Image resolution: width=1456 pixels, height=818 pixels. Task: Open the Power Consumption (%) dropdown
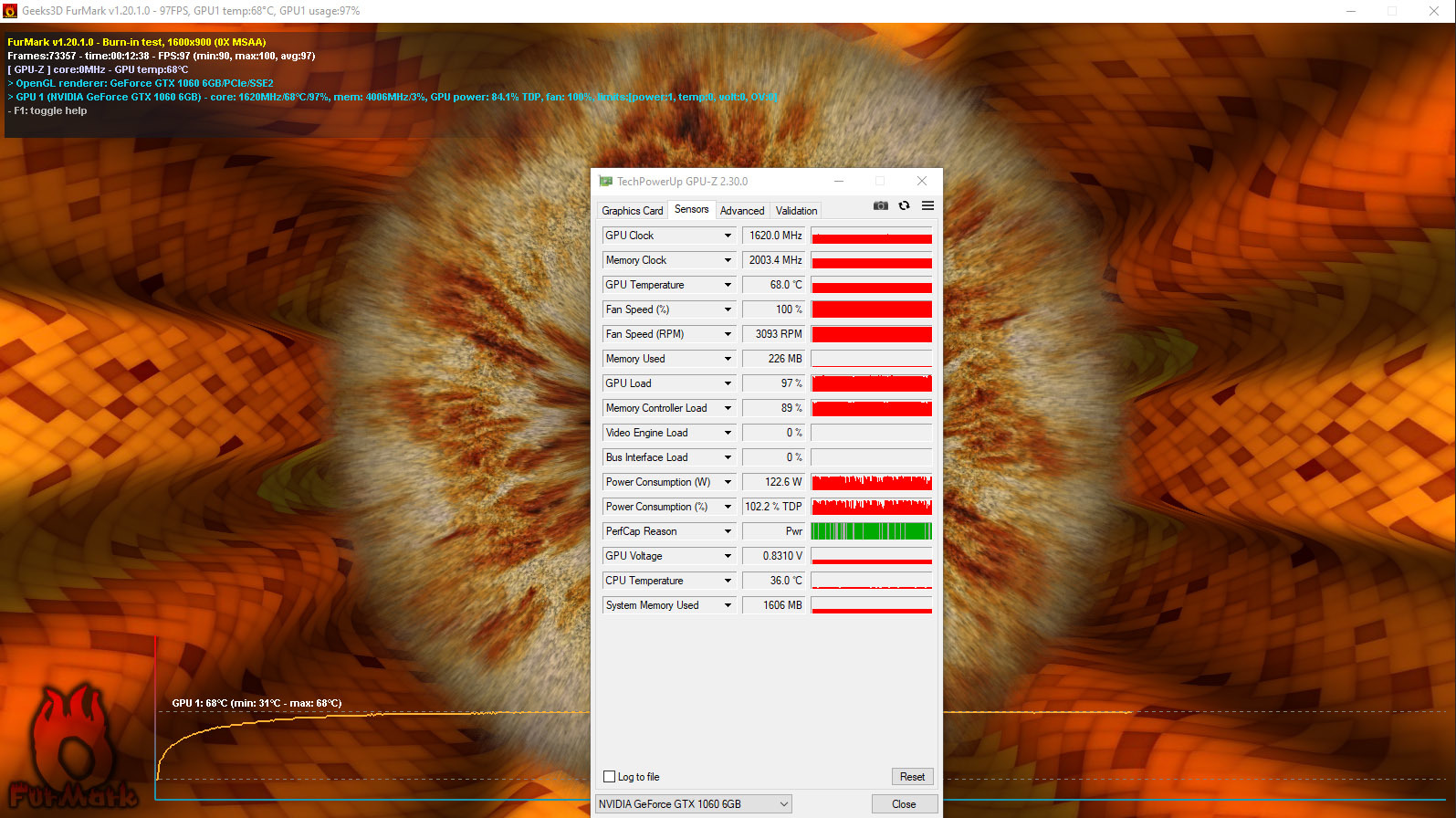[728, 507]
